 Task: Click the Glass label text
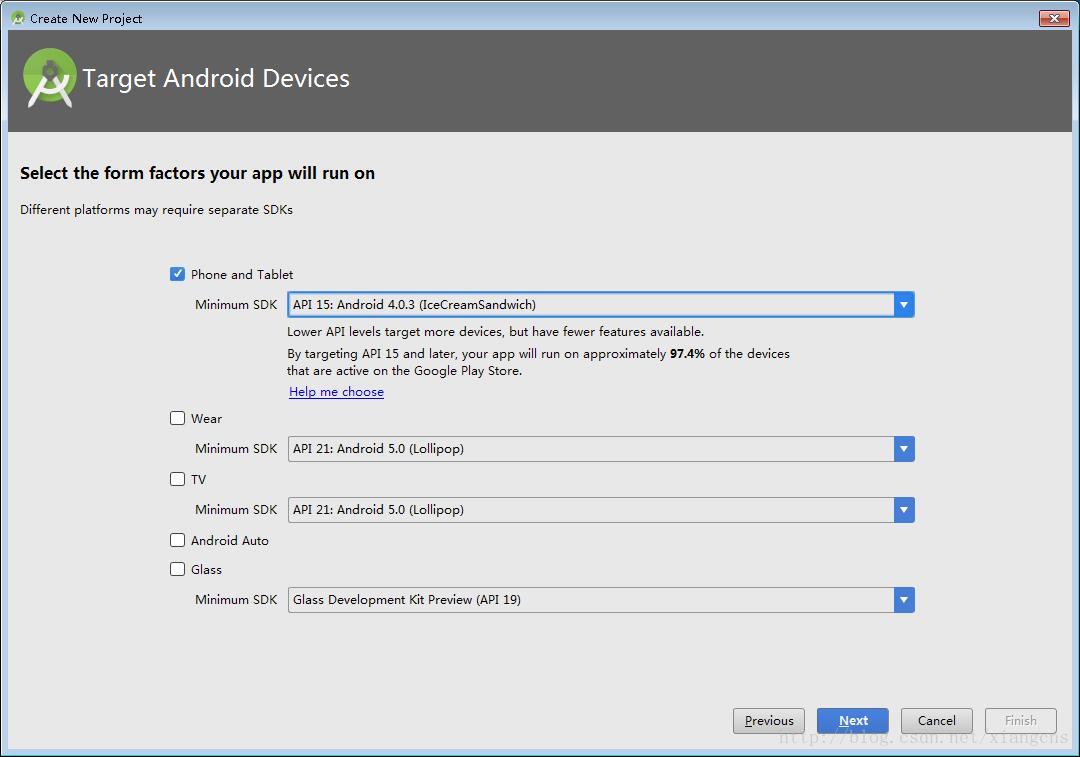[x=206, y=570]
